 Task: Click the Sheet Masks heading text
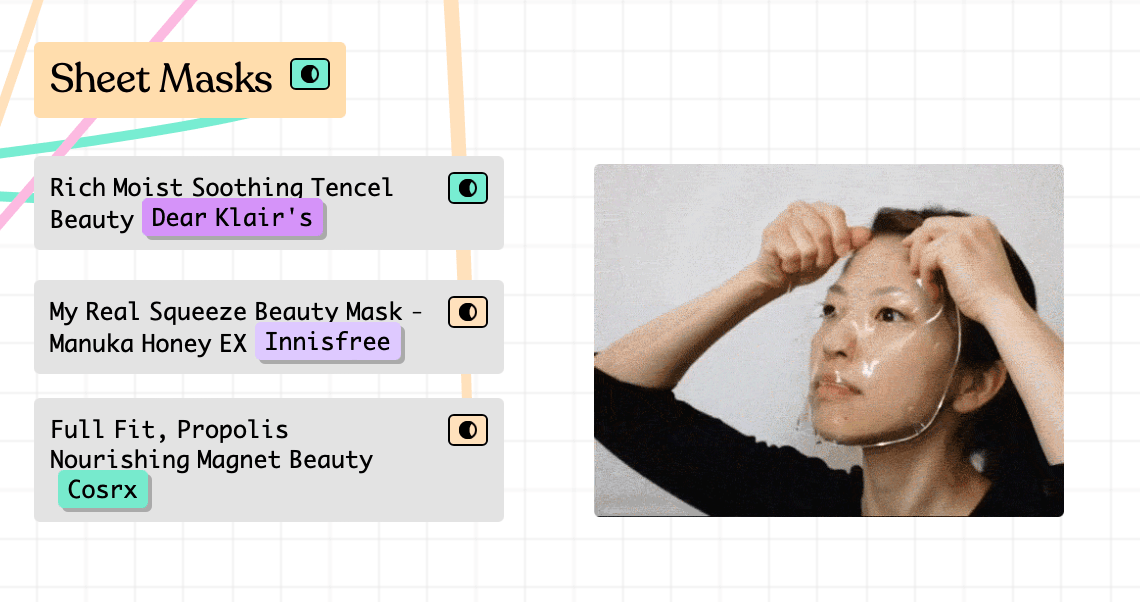[161, 79]
